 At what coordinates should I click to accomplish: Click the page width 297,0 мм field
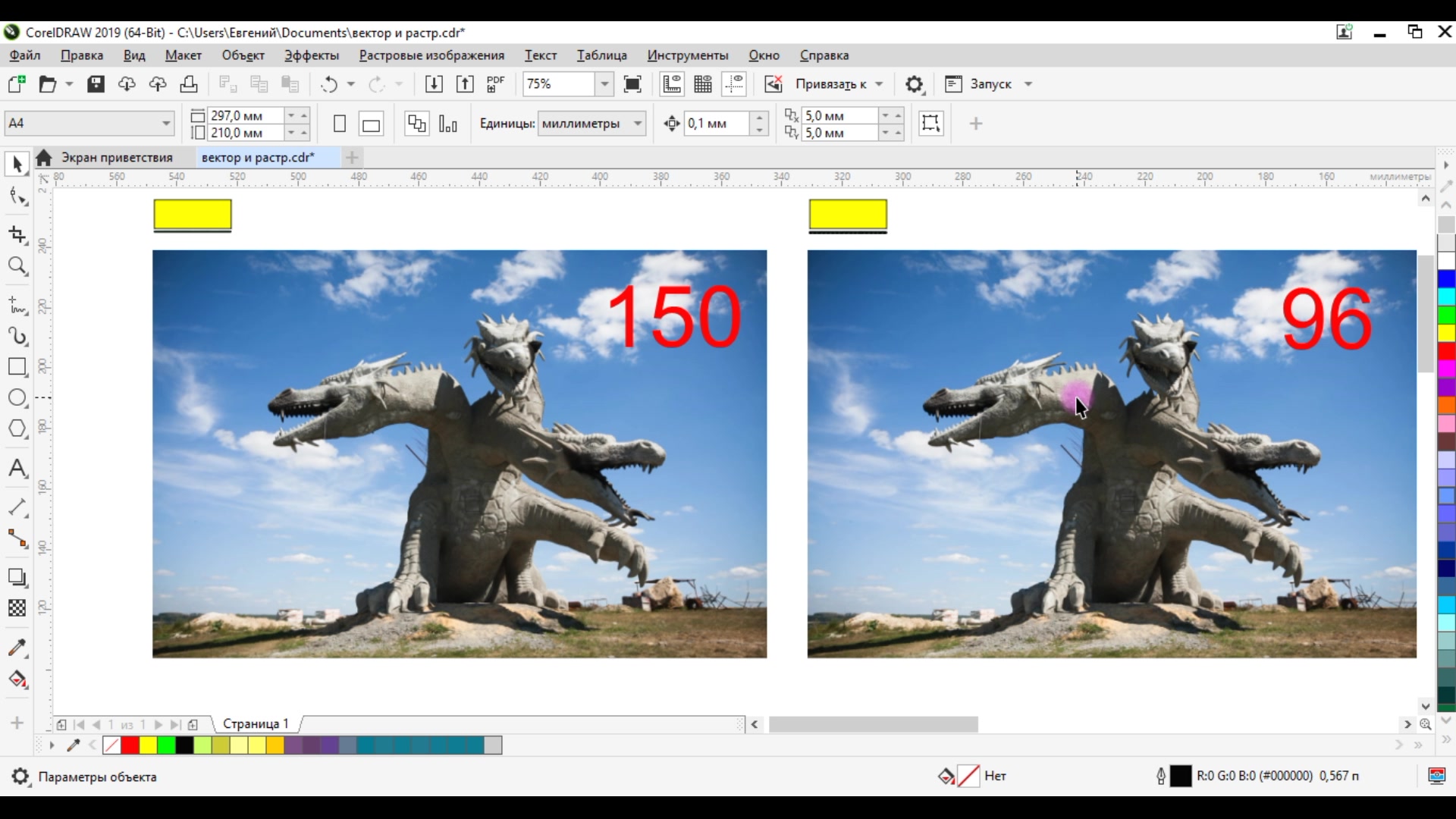pos(245,115)
